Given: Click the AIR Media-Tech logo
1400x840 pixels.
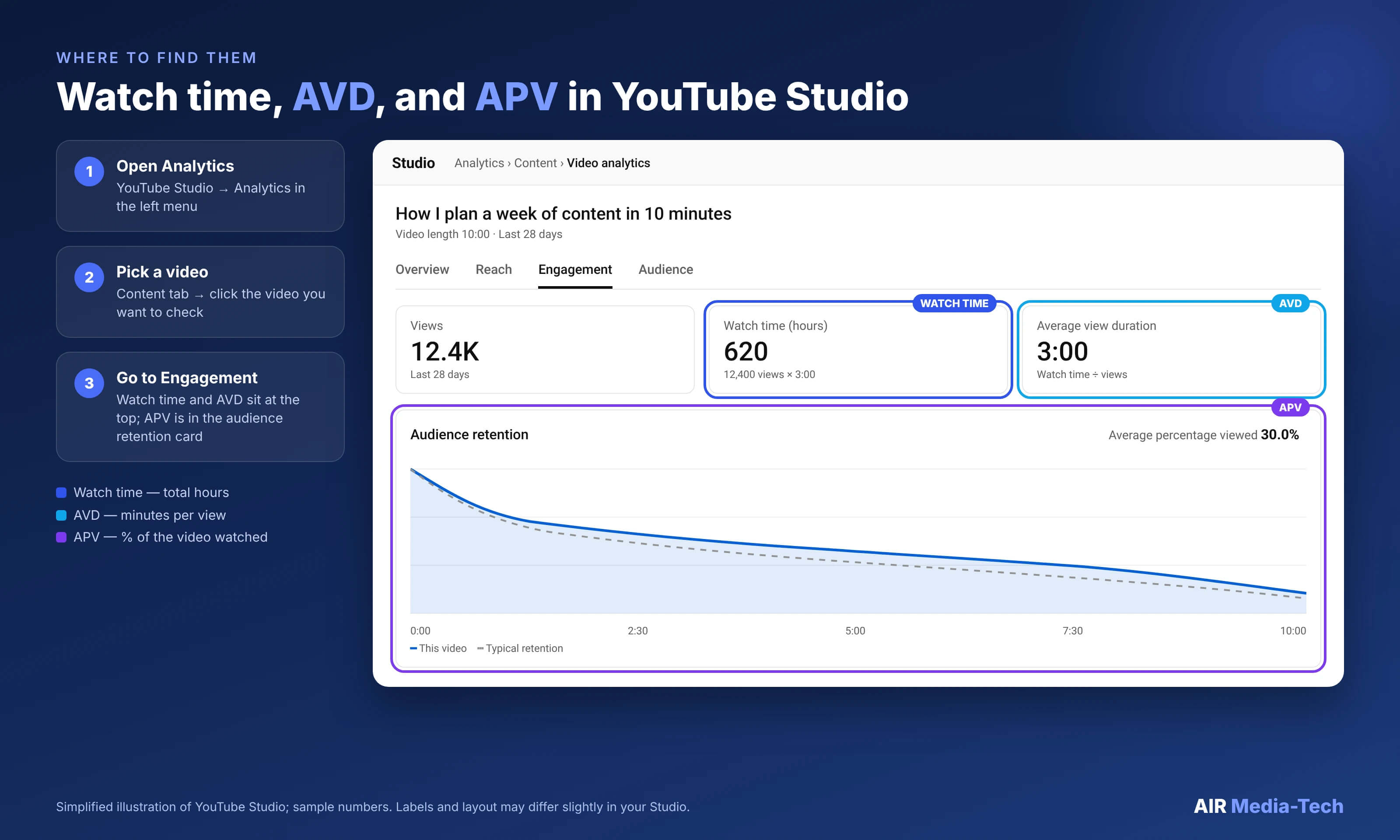Looking at the screenshot, I should (x=1268, y=806).
